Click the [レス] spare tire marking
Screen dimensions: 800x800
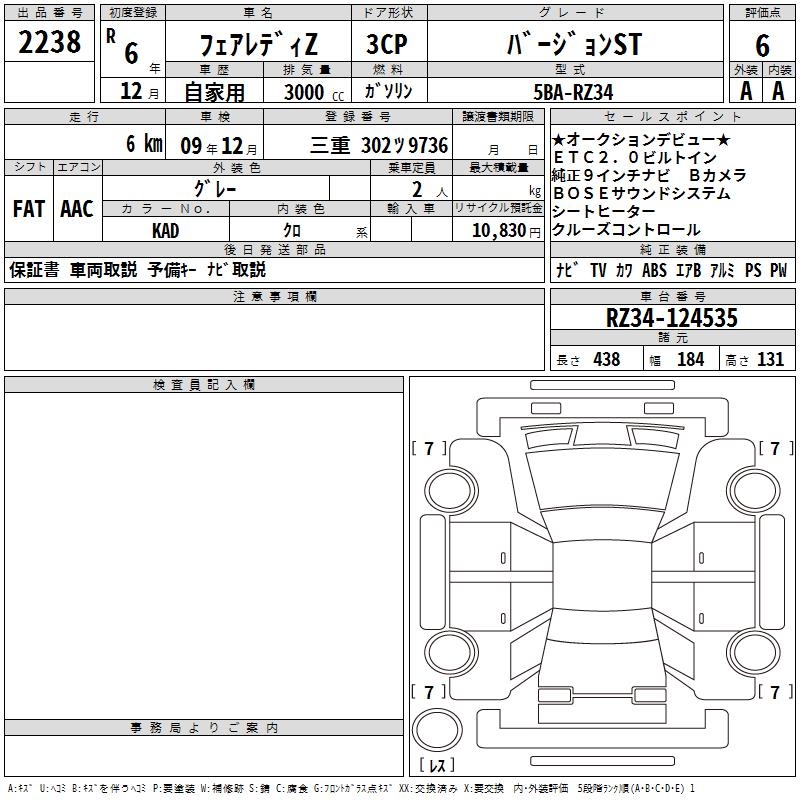tap(436, 766)
